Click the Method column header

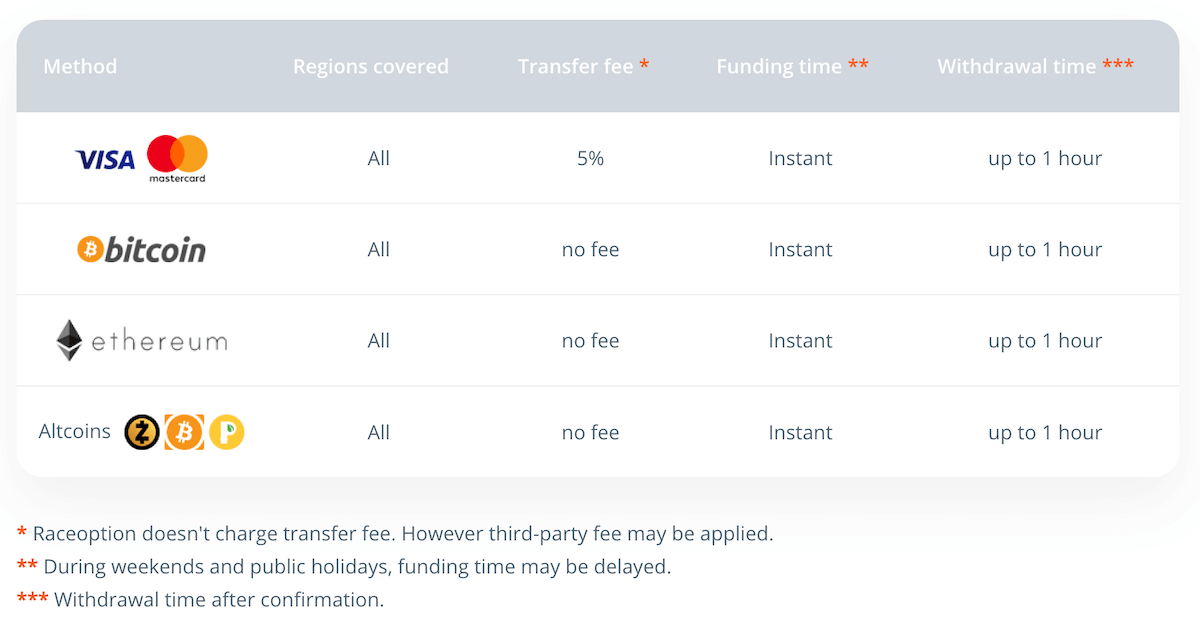[80, 66]
